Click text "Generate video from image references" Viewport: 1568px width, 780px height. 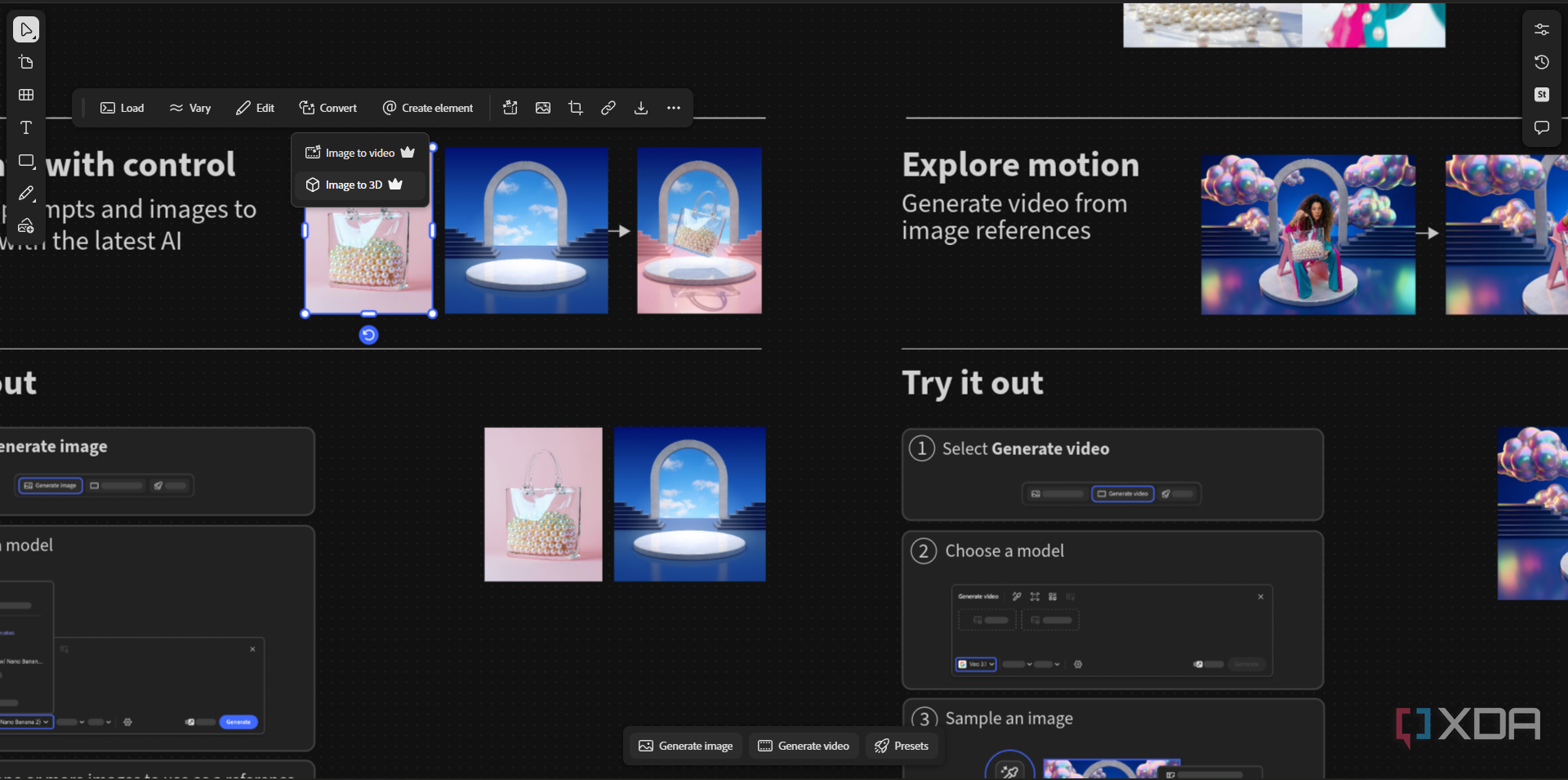[1014, 217]
